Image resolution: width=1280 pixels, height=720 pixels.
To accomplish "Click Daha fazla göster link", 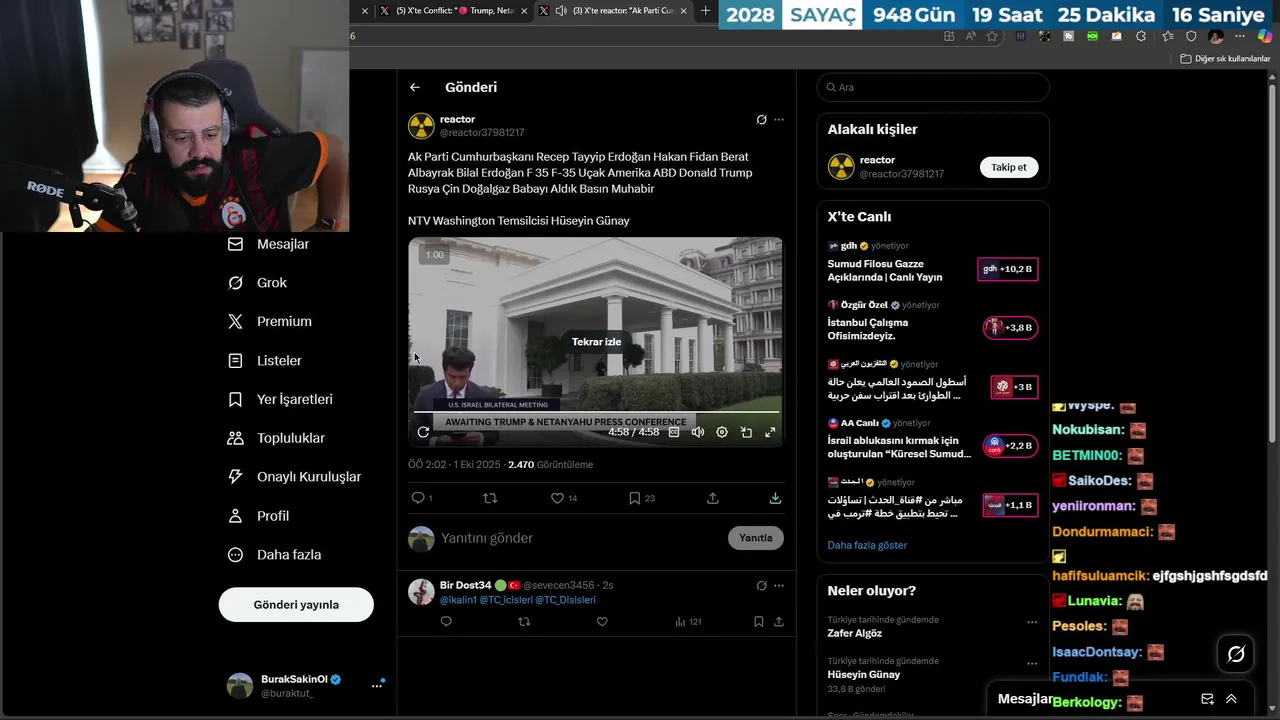I will click(x=867, y=545).
